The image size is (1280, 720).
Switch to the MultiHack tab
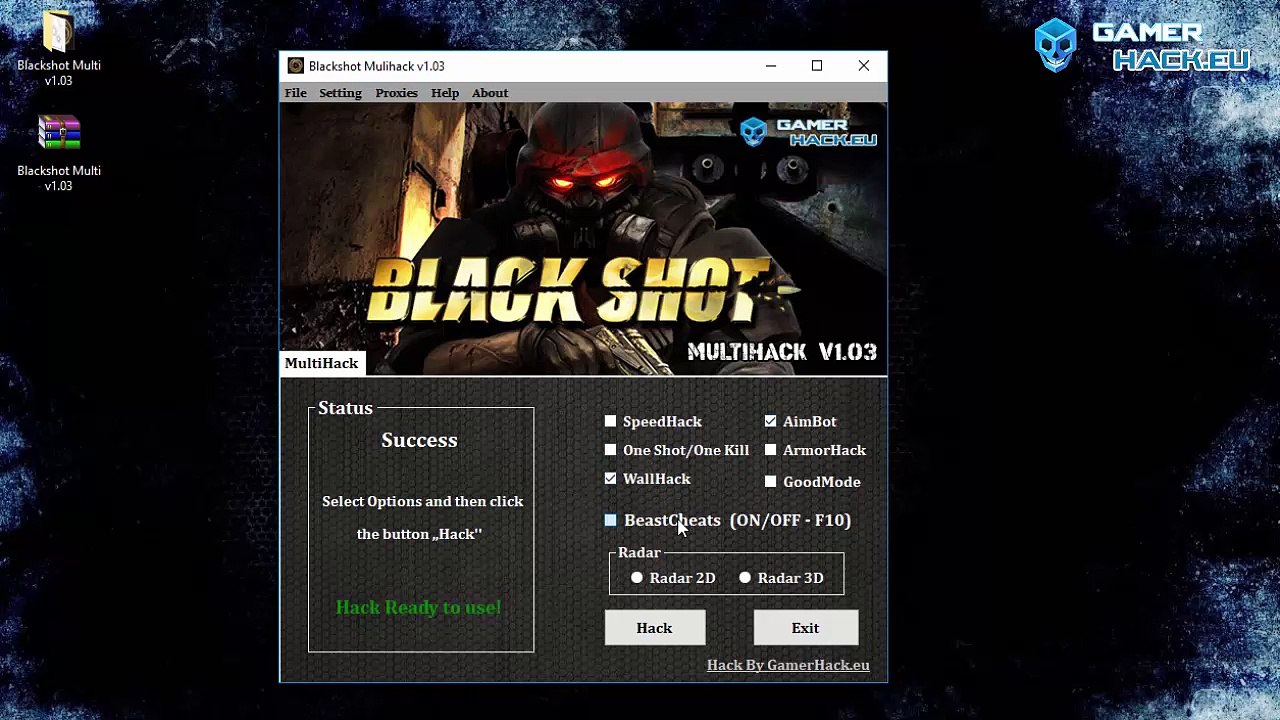point(321,363)
